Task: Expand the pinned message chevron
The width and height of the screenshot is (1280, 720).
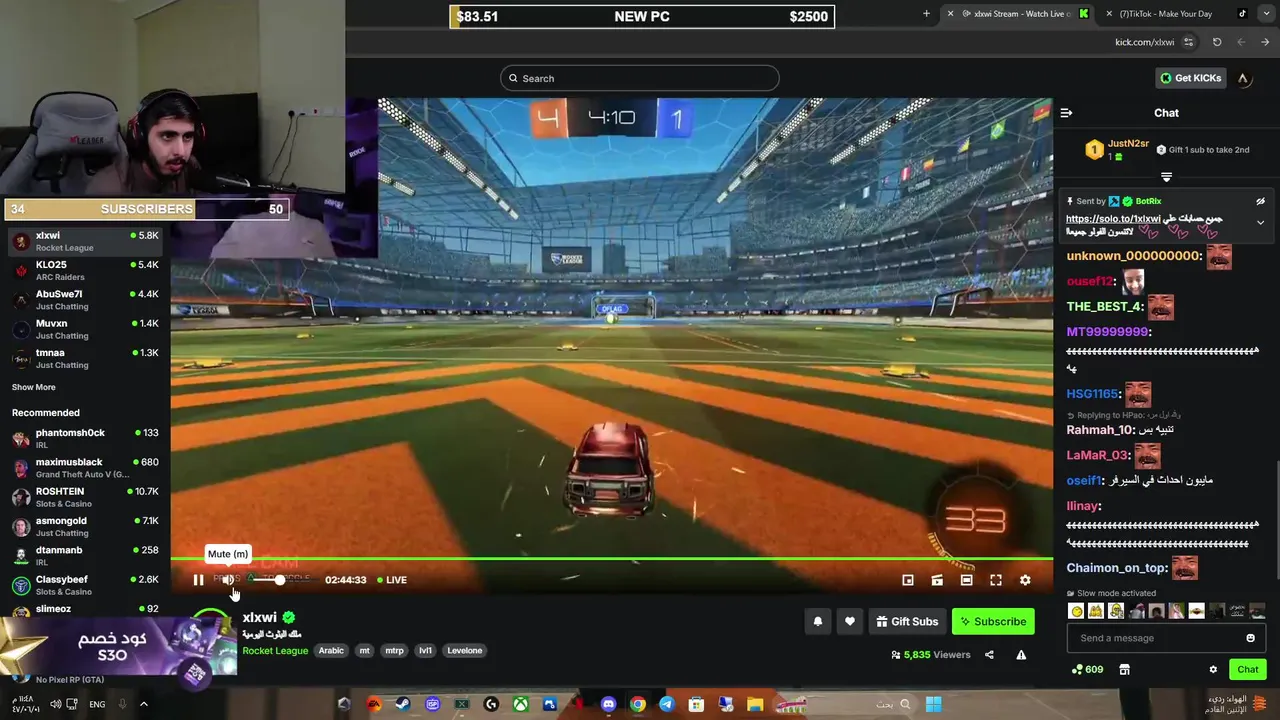Action: tap(1260, 222)
